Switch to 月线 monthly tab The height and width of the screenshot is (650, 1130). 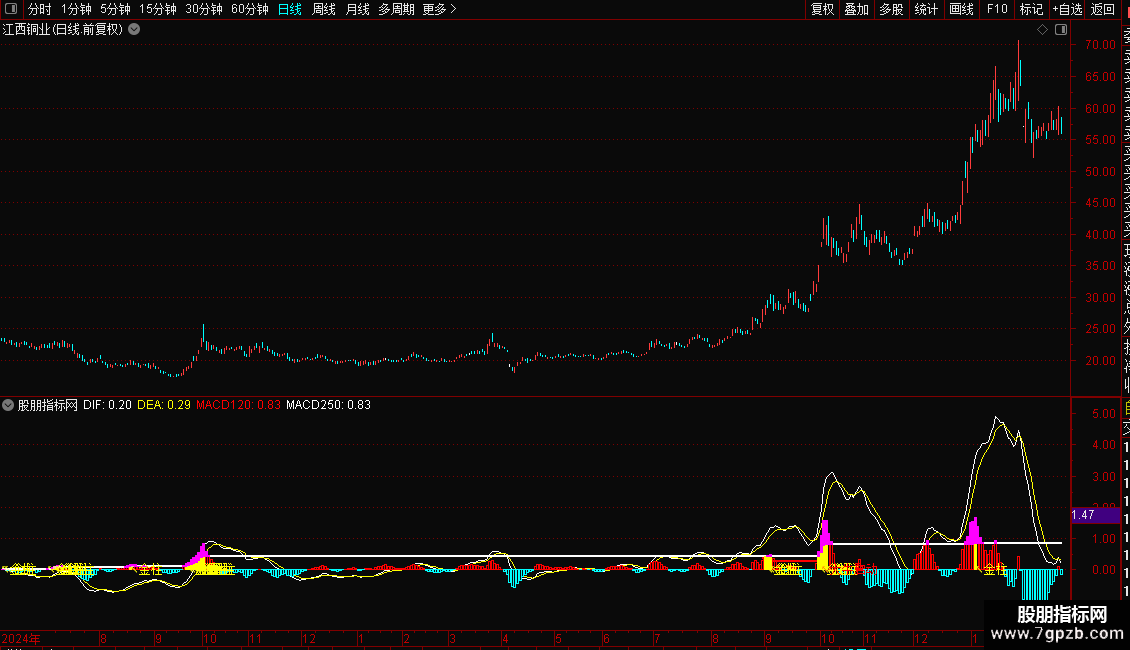tap(357, 9)
